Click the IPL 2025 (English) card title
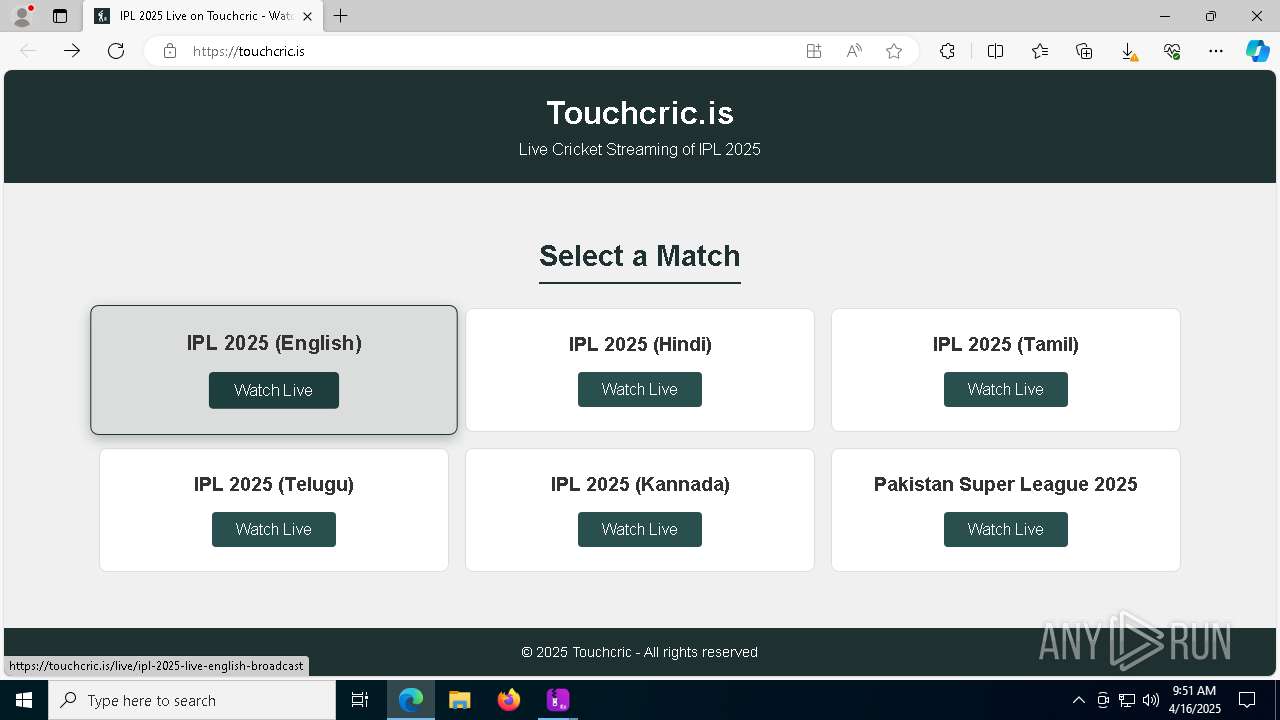Viewport: 1280px width, 720px height. [274, 343]
